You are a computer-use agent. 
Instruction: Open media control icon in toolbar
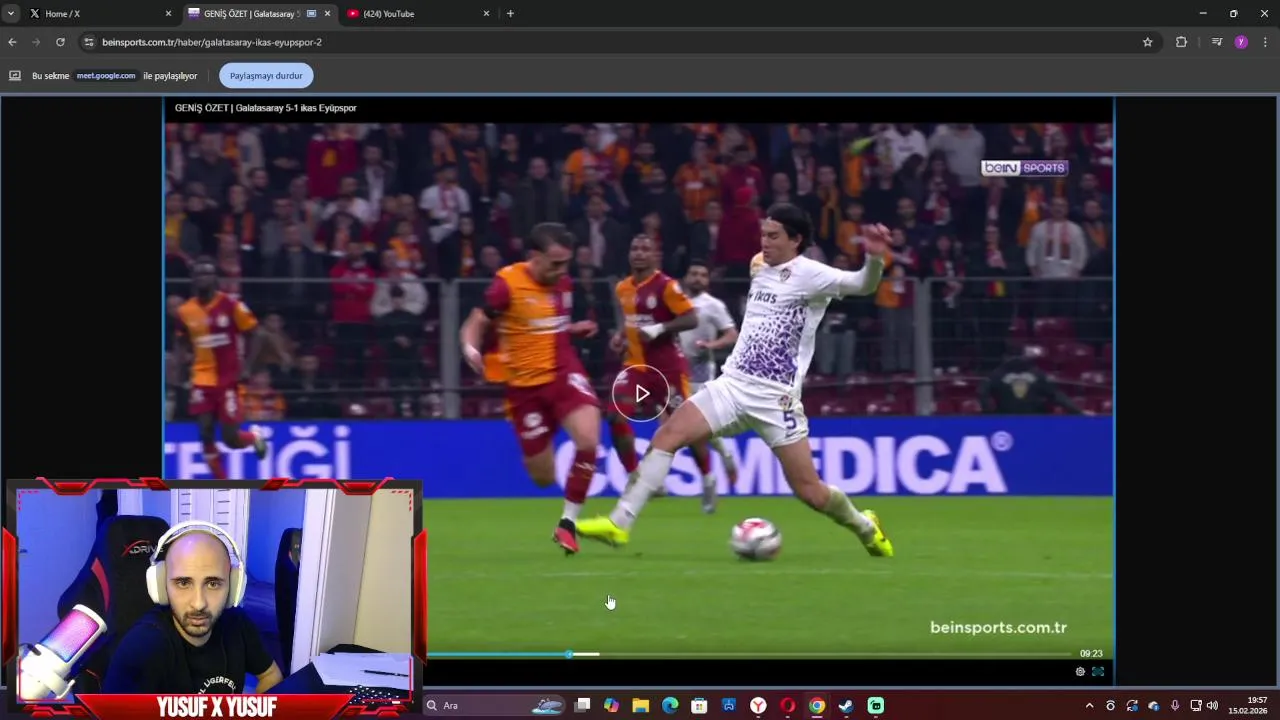(x=1216, y=42)
